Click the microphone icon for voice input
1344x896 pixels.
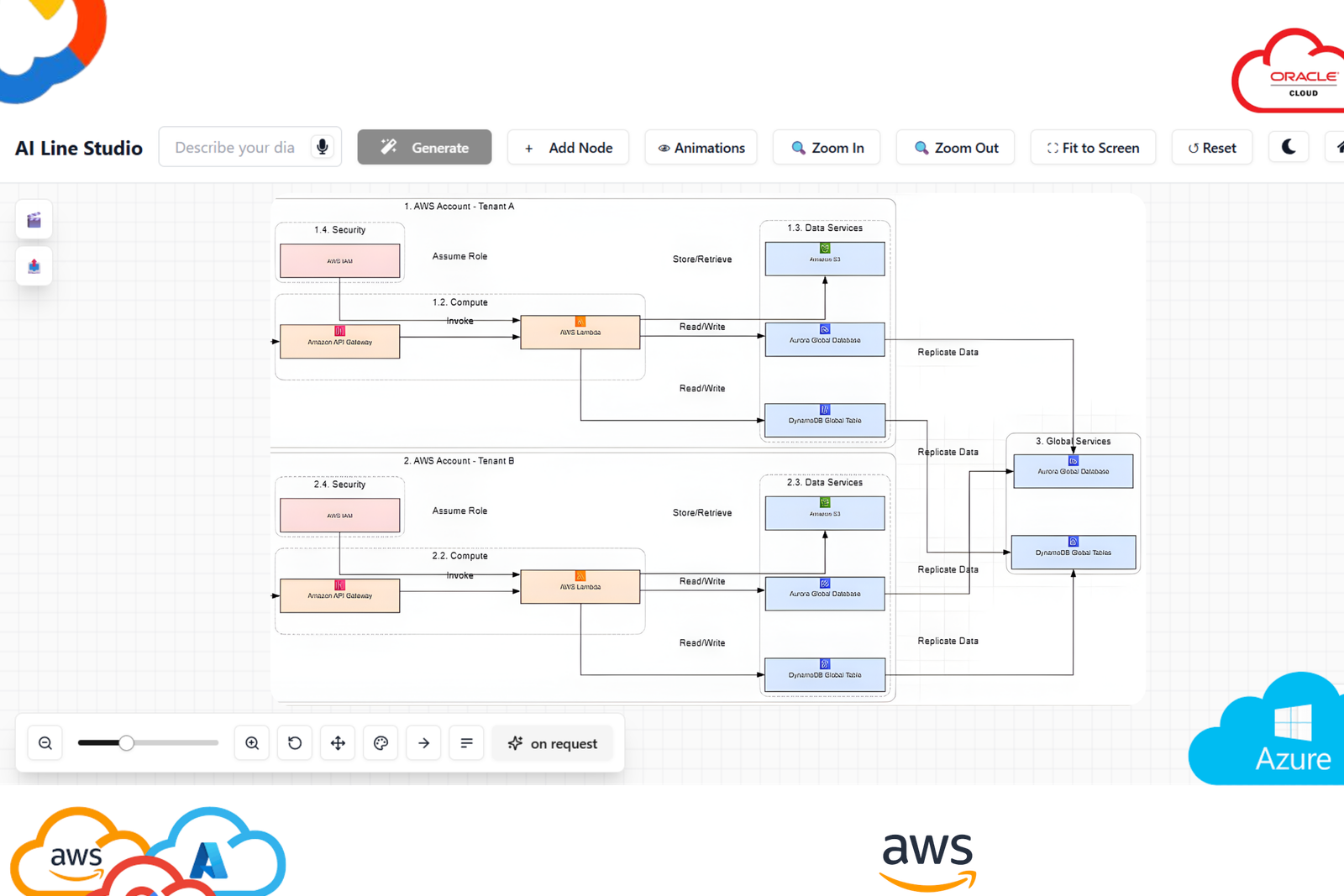click(x=323, y=147)
